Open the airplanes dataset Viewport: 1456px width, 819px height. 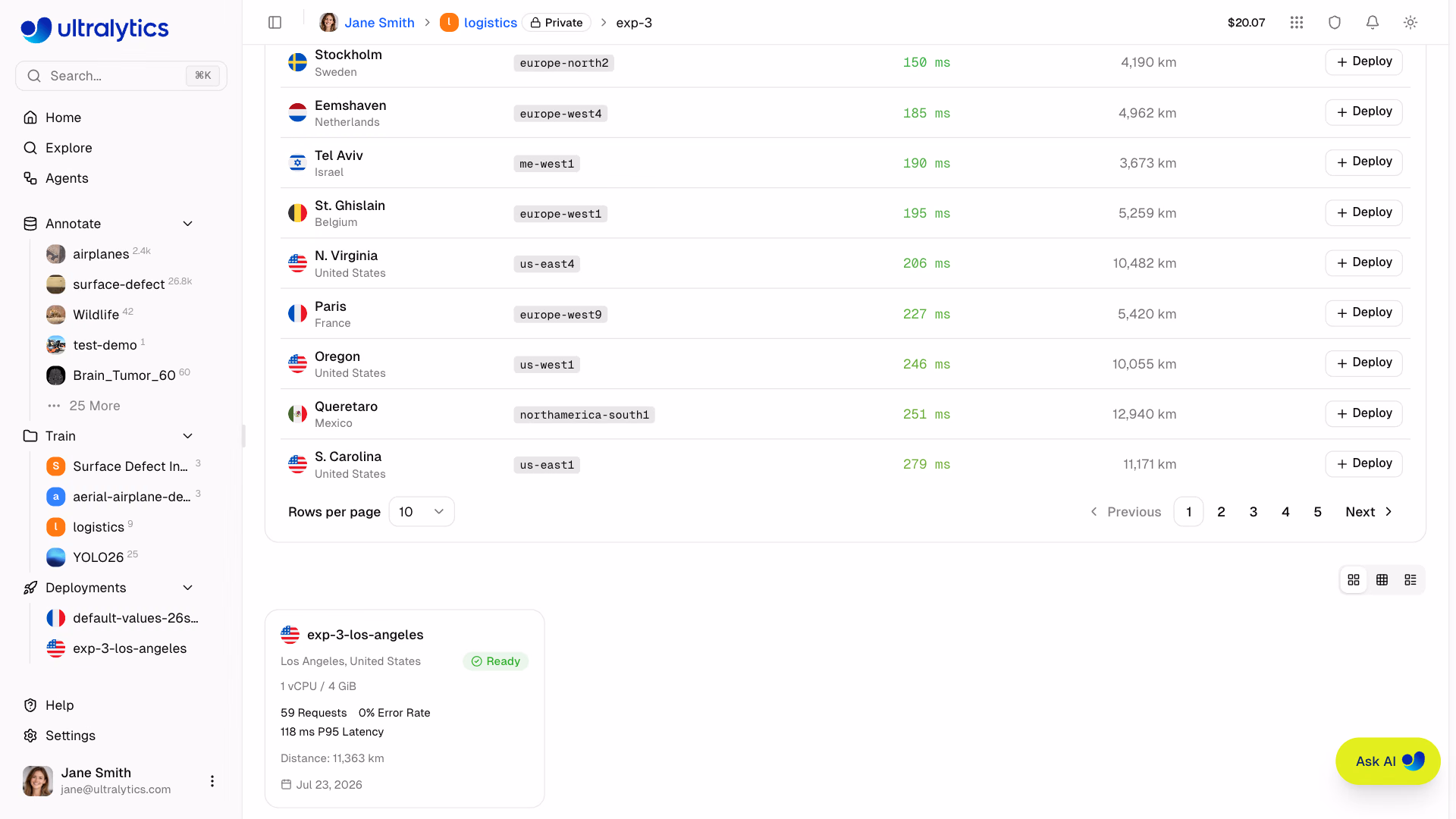coord(101,254)
